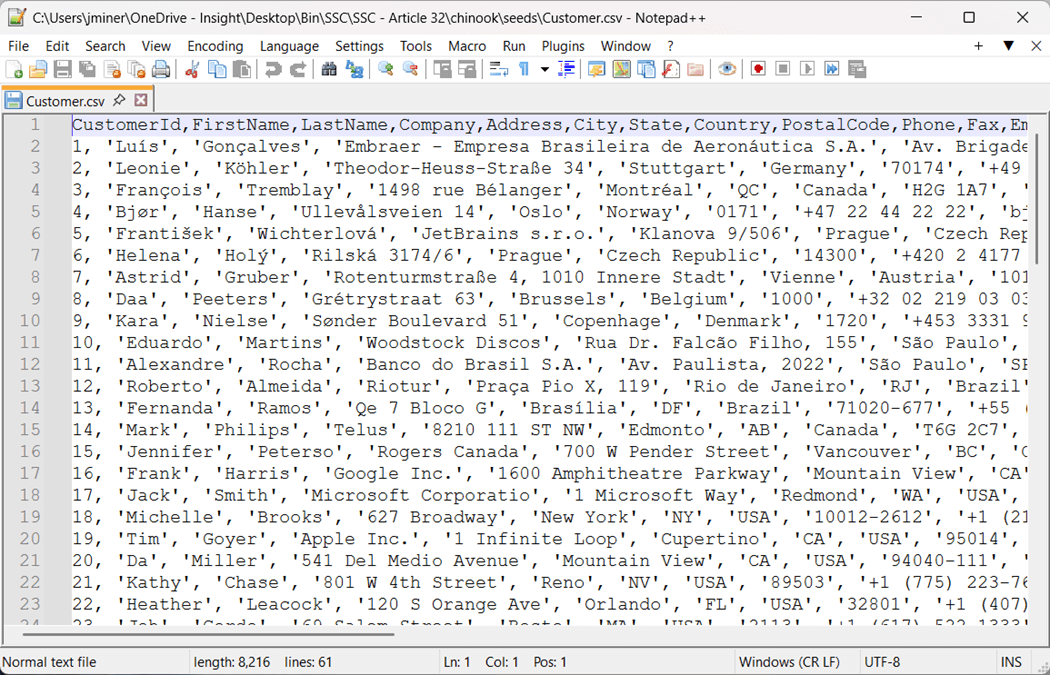1050x675 pixels.
Task: Open the Document List icon
Action: pyautogui.click(x=646, y=69)
